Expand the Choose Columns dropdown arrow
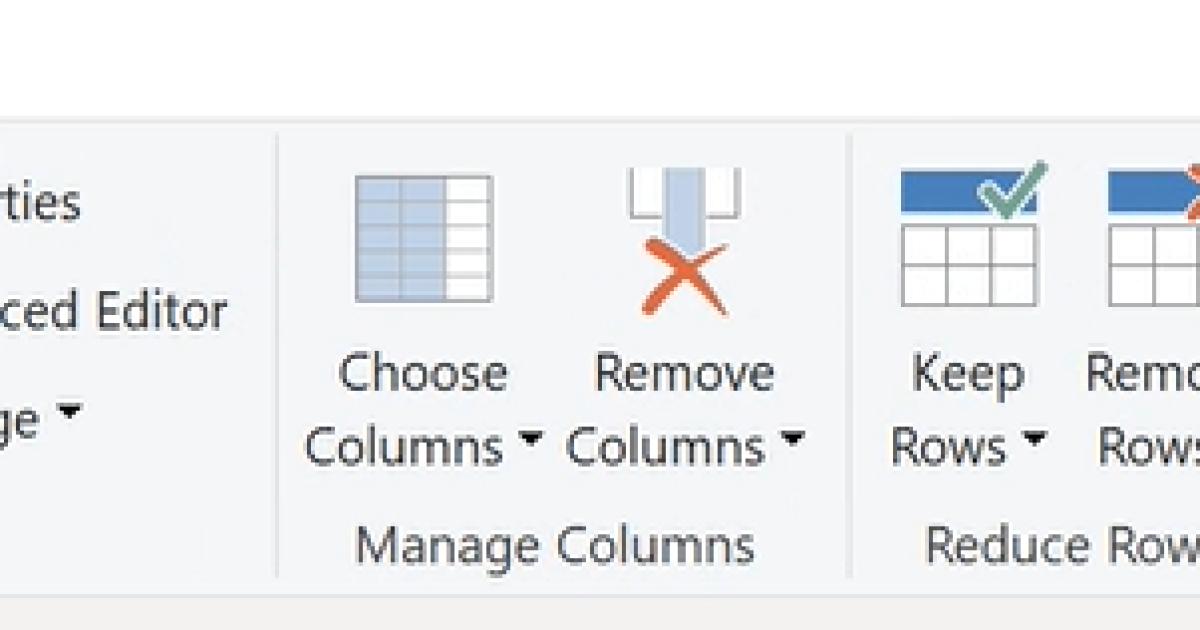Screen dimensions: 1200x630 pyautogui.click(x=531, y=440)
